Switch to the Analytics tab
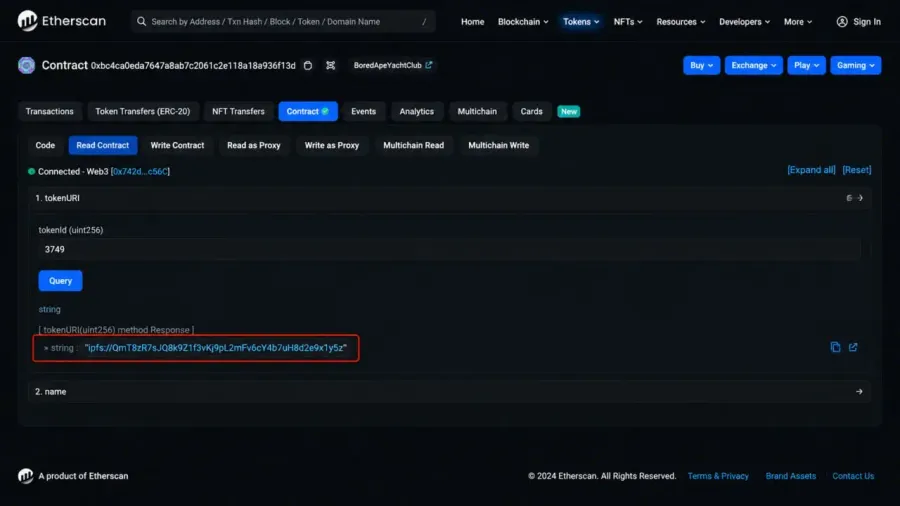Screen dimensions: 900x506 pos(417,111)
